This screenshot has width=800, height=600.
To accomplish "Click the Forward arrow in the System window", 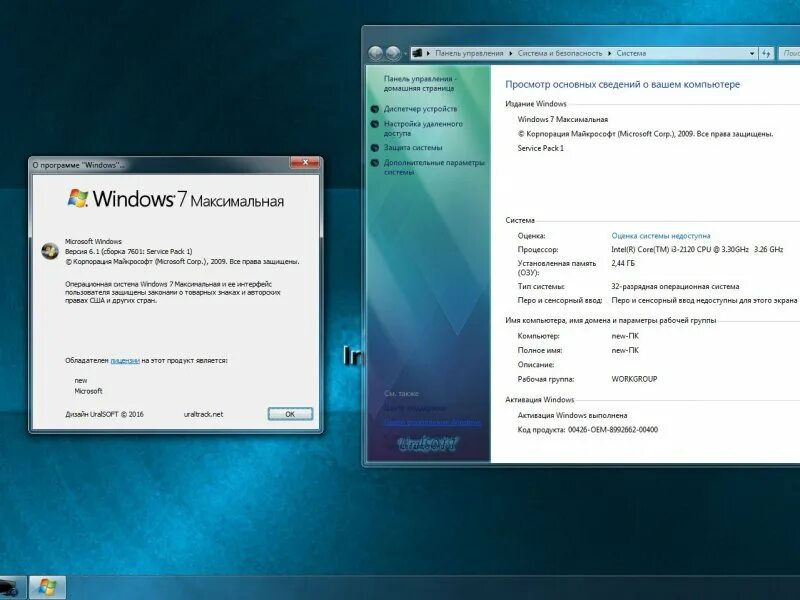I will click(393, 53).
